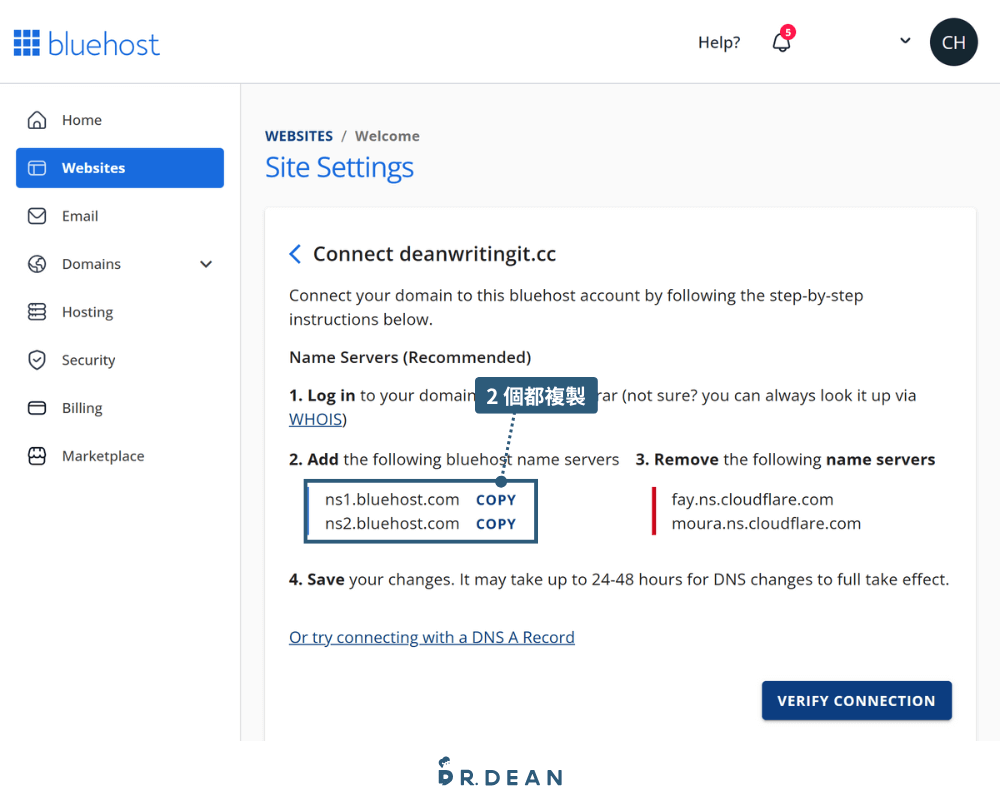Open the Security section
1000x800 pixels.
[x=120, y=360]
